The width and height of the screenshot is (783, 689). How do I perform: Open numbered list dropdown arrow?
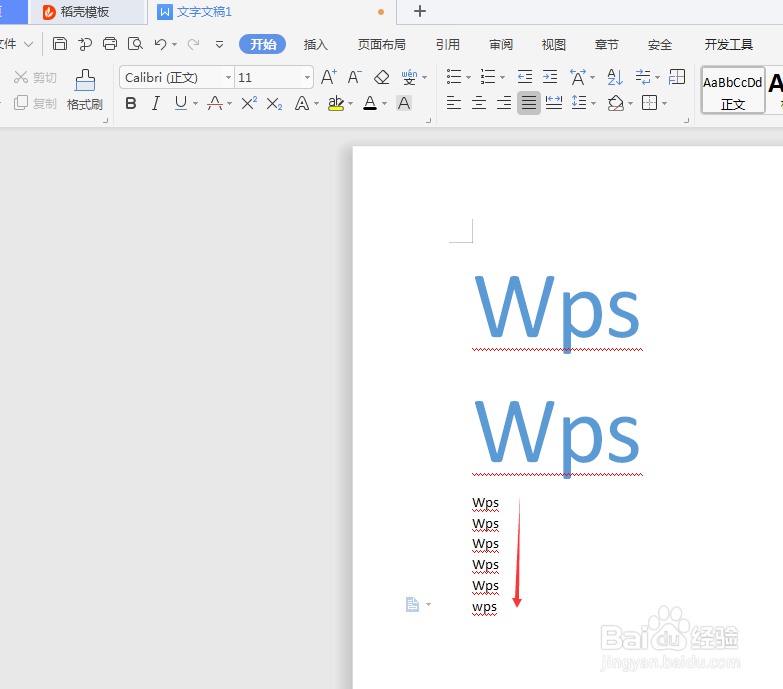point(502,77)
